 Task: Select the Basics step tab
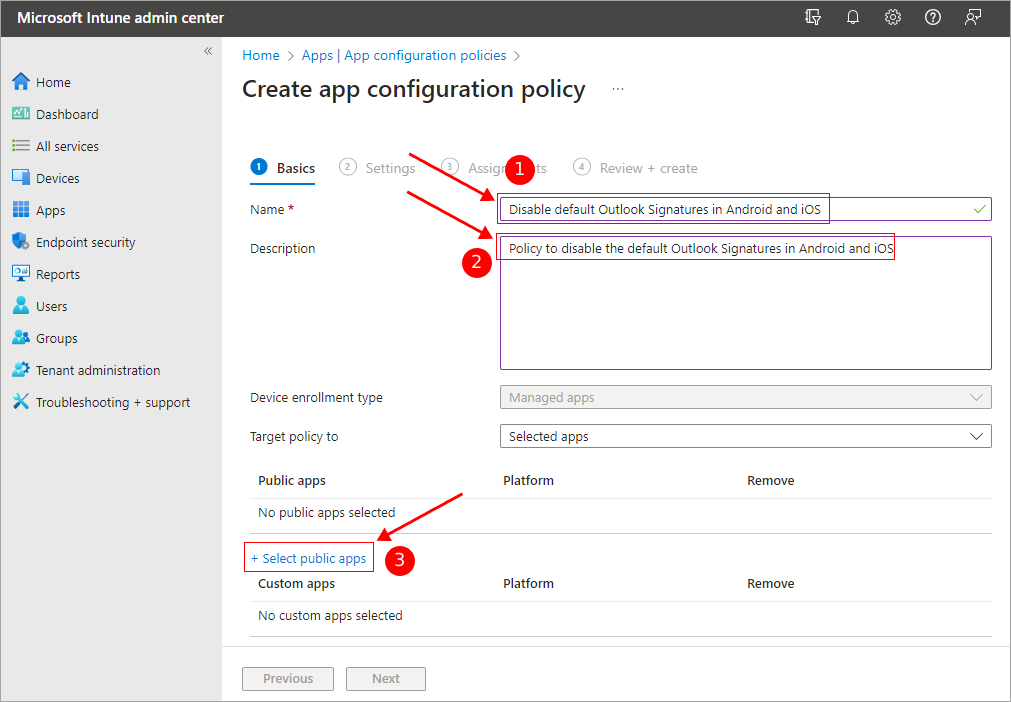click(x=283, y=168)
